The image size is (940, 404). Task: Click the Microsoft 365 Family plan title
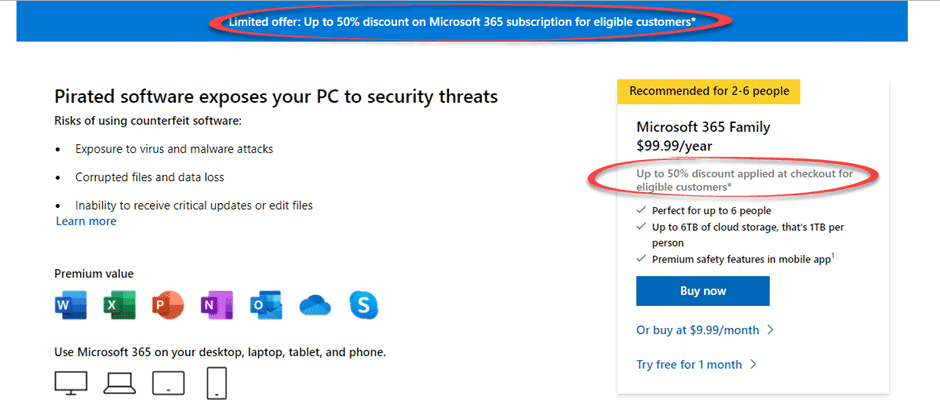(x=703, y=127)
